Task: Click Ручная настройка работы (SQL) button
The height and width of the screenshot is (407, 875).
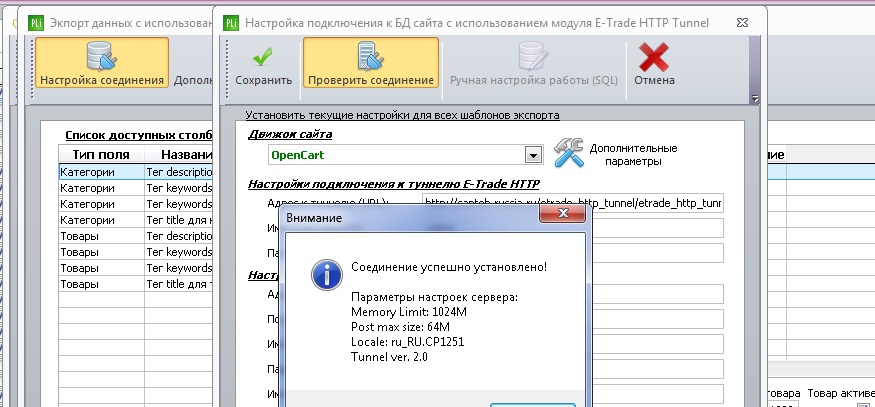Action: (534, 63)
